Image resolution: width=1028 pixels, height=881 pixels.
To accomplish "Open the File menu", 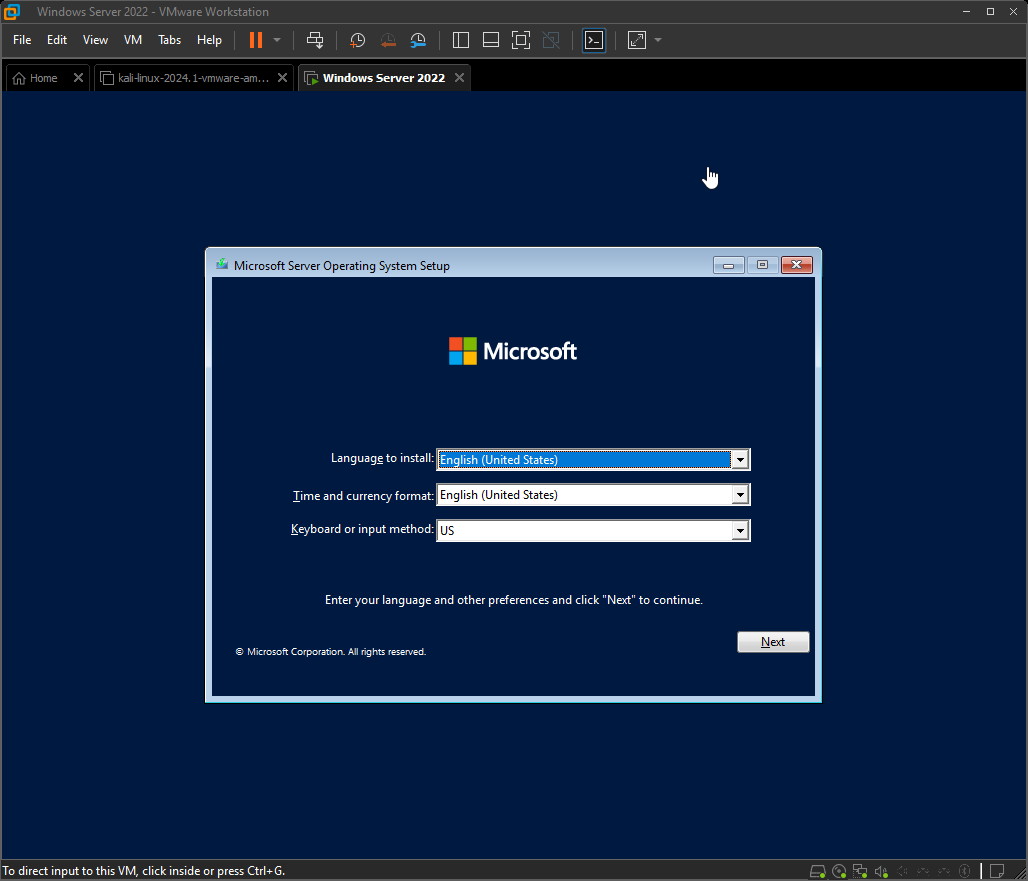I will click(x=22, y=40).
